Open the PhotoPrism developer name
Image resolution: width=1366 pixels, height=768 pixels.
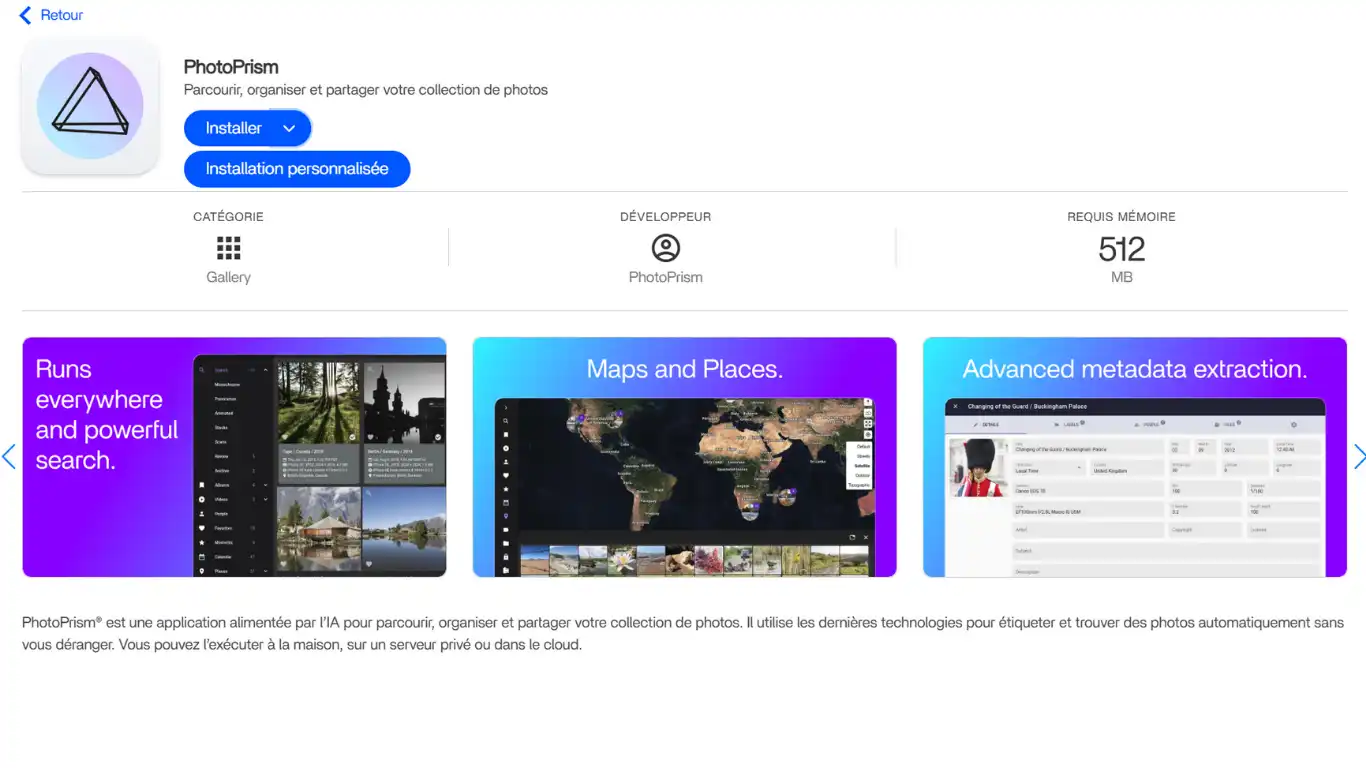tap(665, 277)
